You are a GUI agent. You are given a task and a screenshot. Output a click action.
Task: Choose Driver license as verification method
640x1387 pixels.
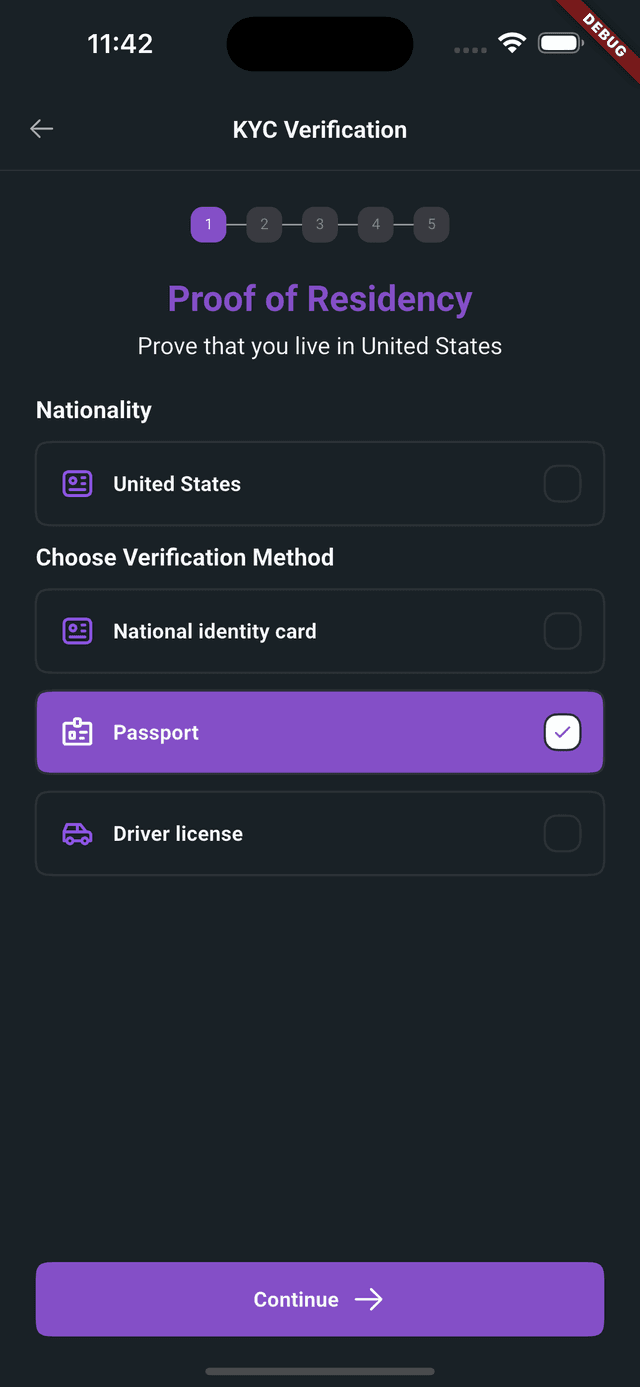(x=320, y=834)
